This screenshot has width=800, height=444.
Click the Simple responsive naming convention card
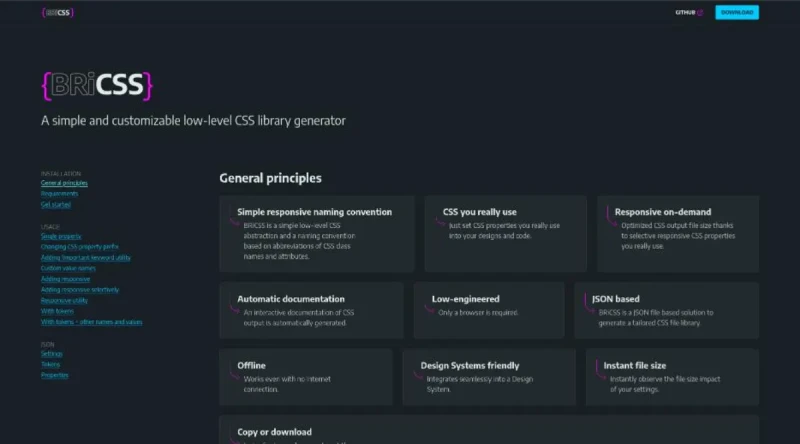click(314, 234)
